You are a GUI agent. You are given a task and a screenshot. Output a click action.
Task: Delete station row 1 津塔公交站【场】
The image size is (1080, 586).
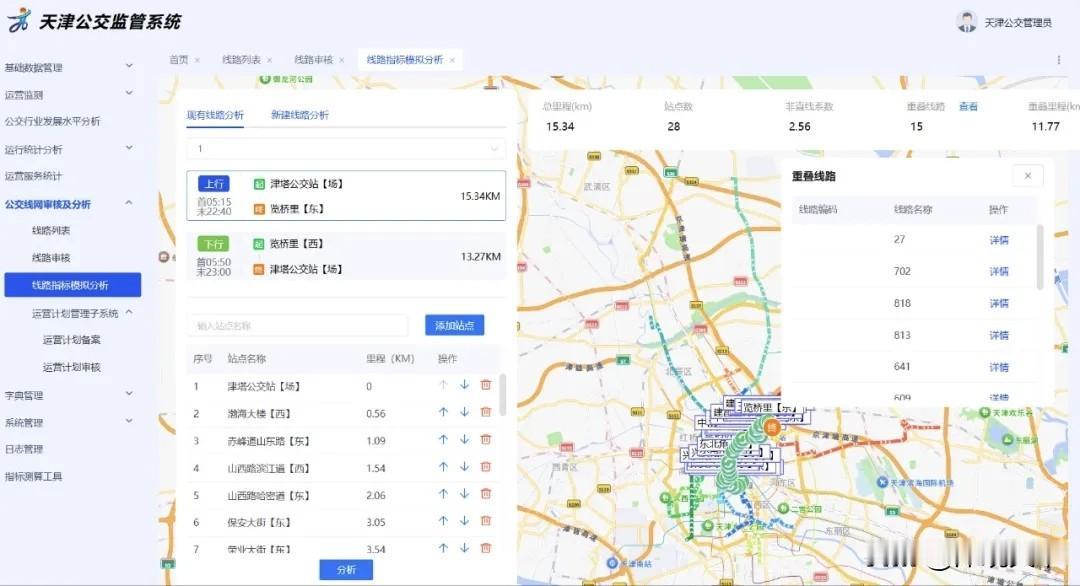(486, 385)
